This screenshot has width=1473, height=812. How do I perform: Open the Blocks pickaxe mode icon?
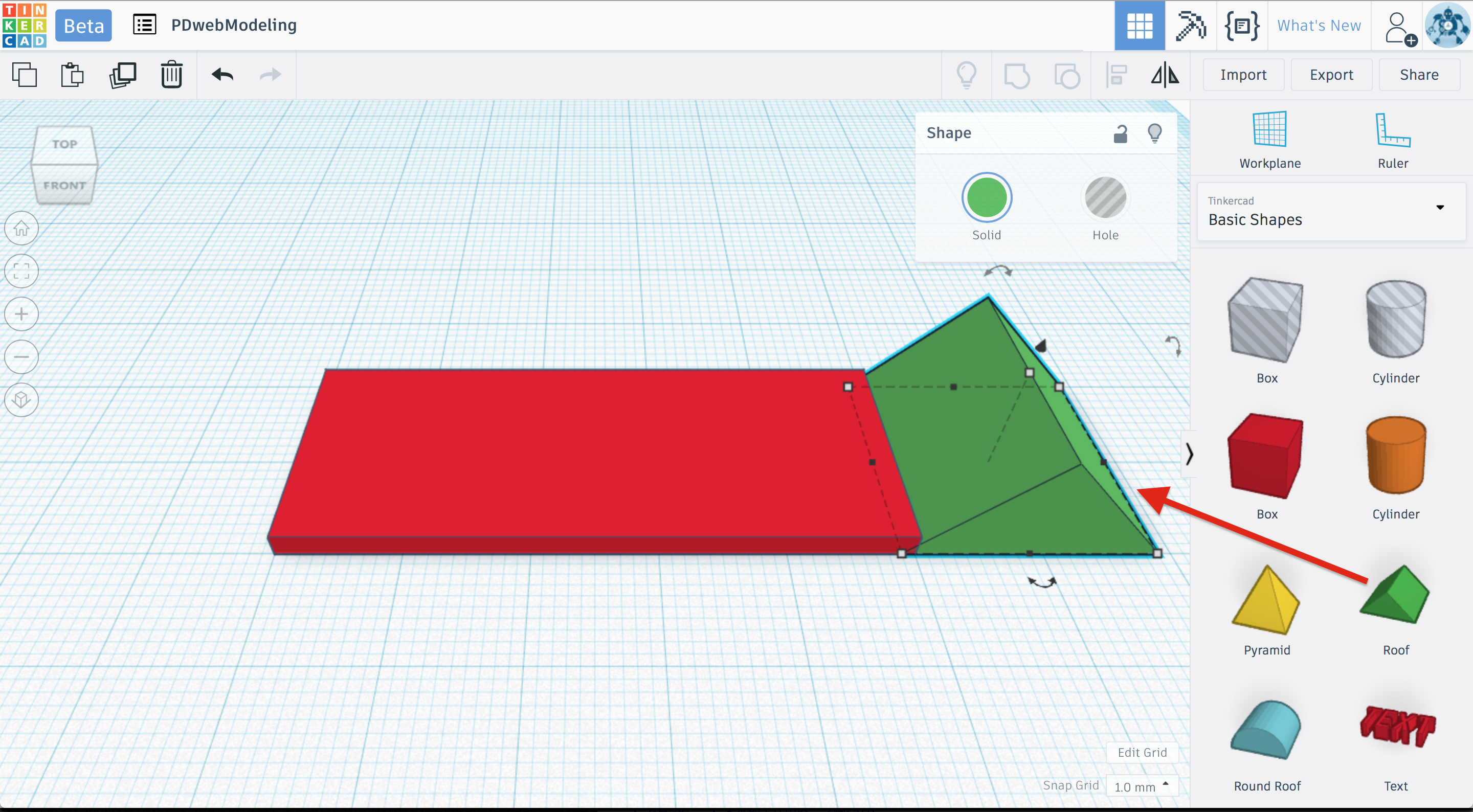tap(1190, 26)
